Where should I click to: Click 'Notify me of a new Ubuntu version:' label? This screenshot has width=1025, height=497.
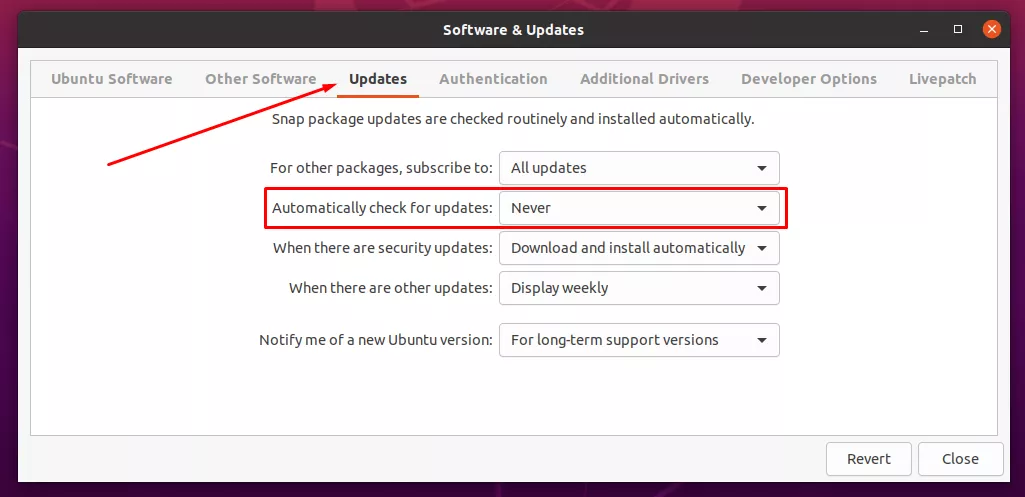click(x=376, y=340)
